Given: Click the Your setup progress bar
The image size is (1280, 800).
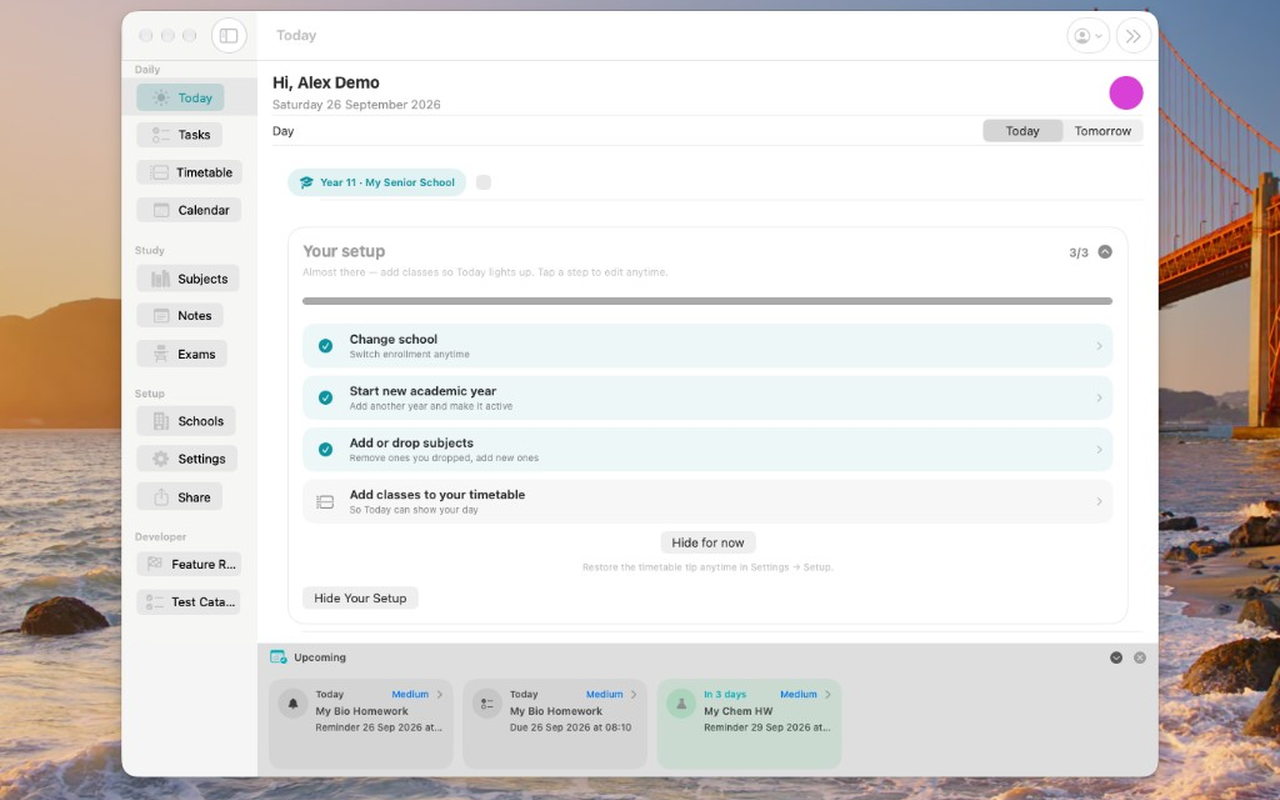Looking at the screenshot, I should 707,301.
